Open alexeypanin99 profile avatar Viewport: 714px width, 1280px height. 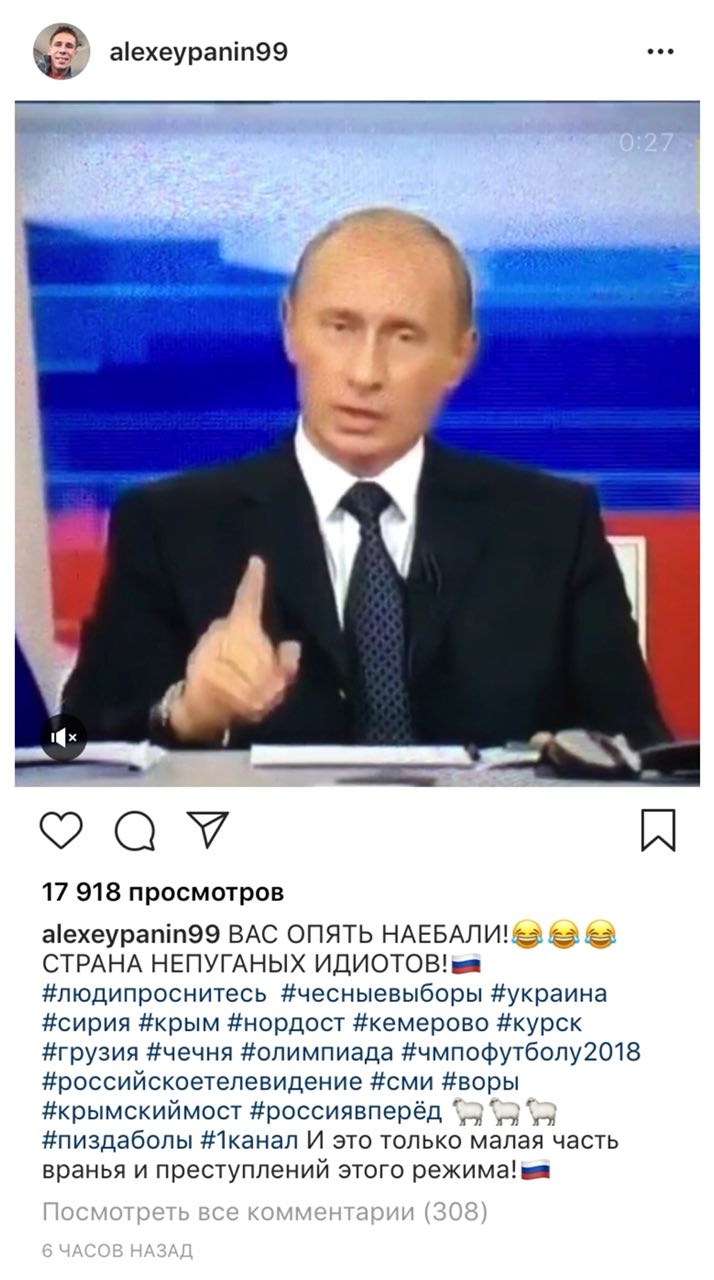(x=62, y=51)
